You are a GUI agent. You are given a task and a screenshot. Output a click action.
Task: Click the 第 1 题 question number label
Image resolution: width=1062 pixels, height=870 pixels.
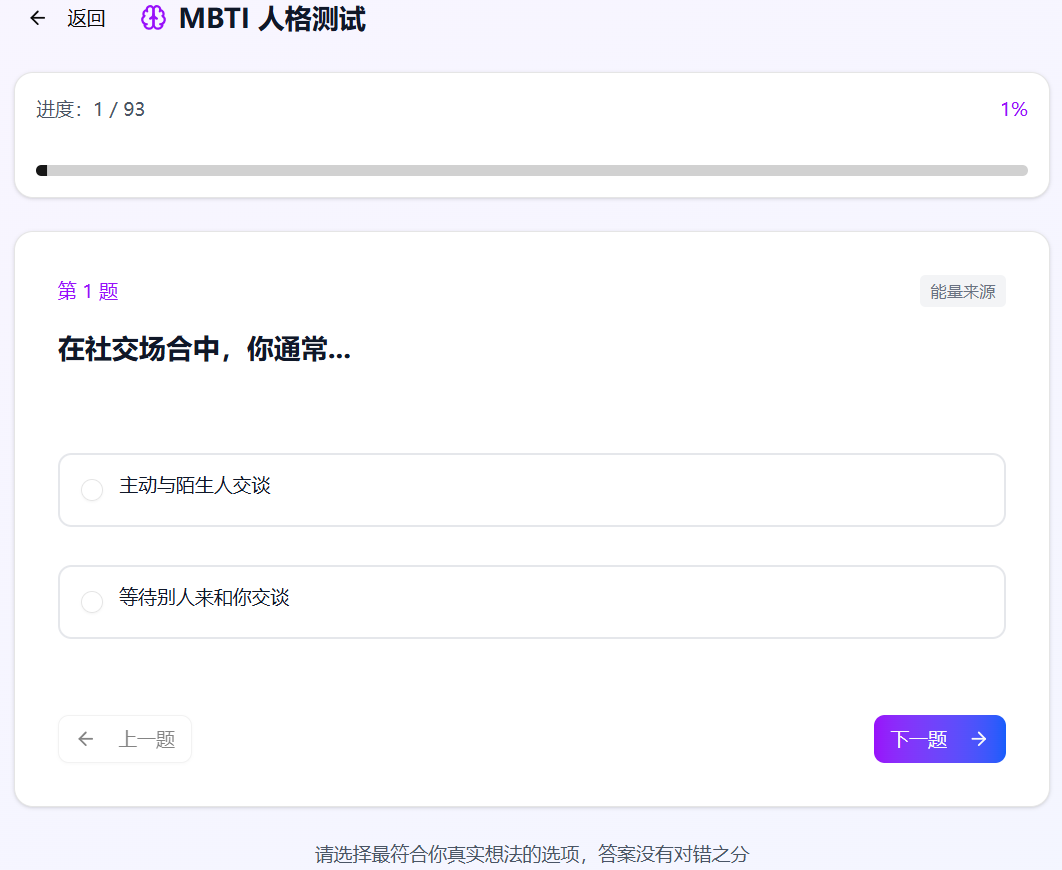88,291
